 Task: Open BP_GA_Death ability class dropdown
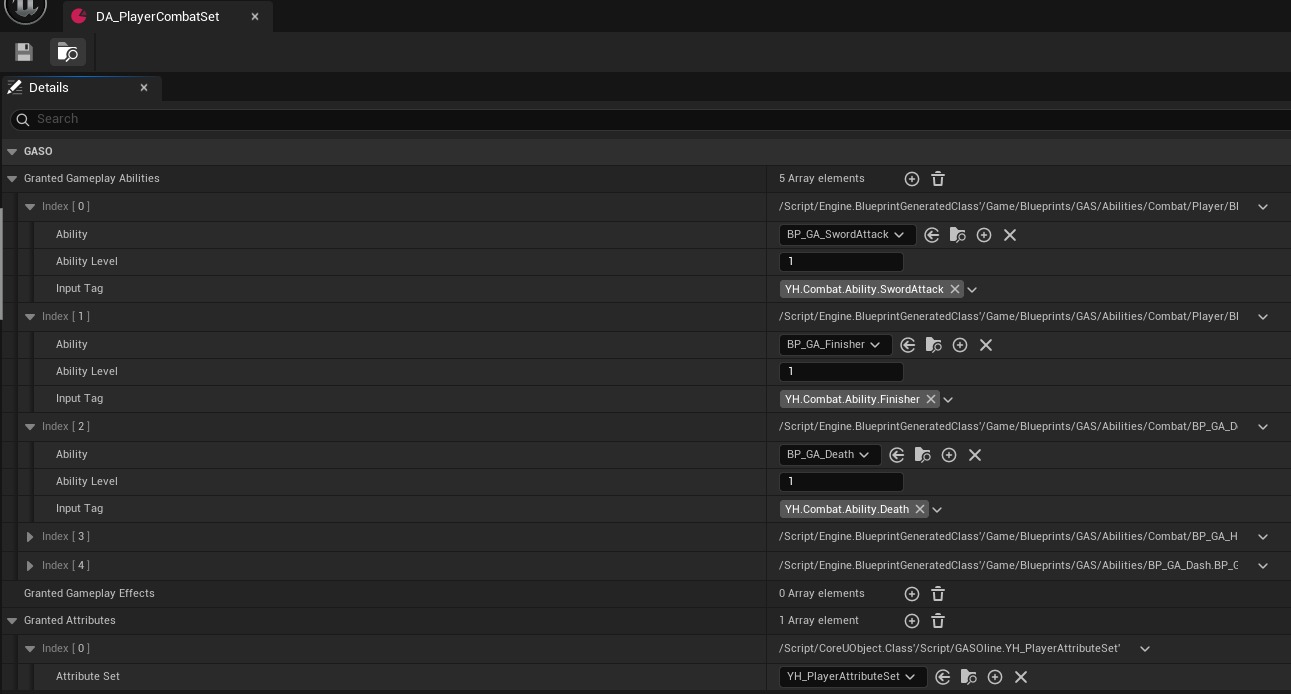point(829,455)
